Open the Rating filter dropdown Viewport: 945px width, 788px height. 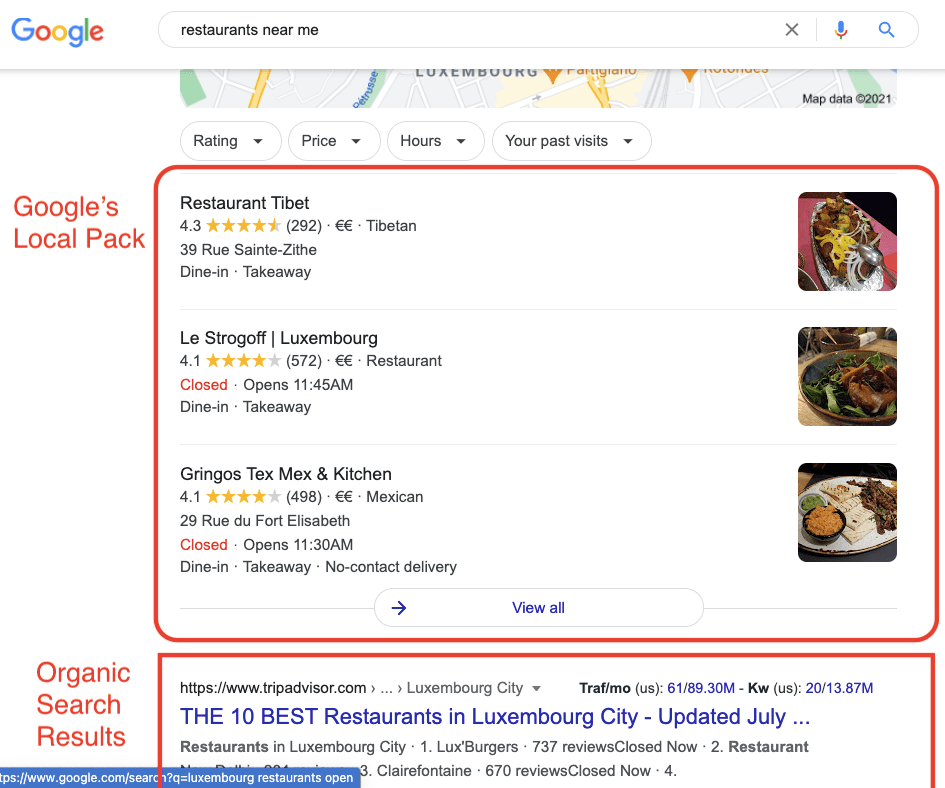coord(230,141)
